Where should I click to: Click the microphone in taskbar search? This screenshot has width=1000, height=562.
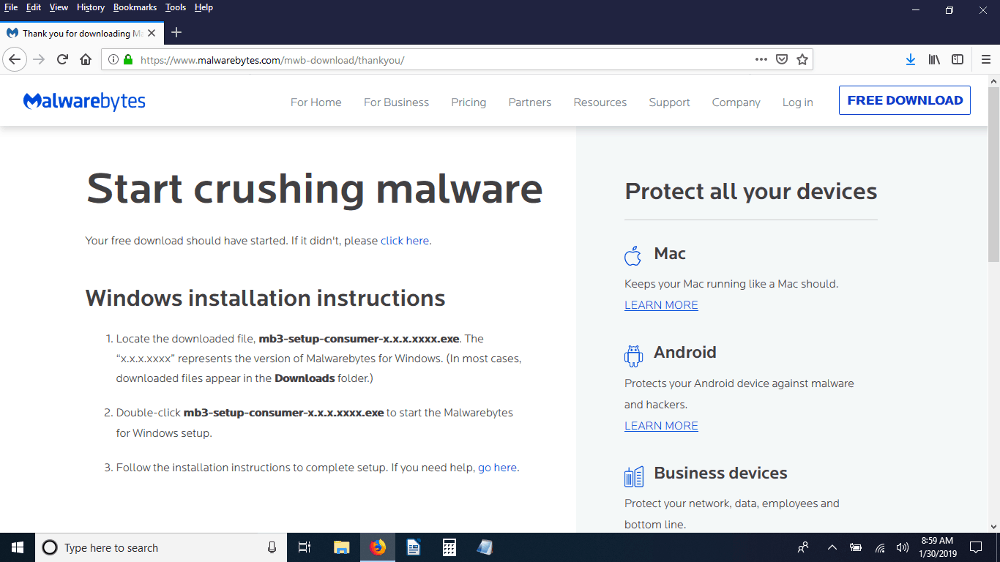pos(272,547)
